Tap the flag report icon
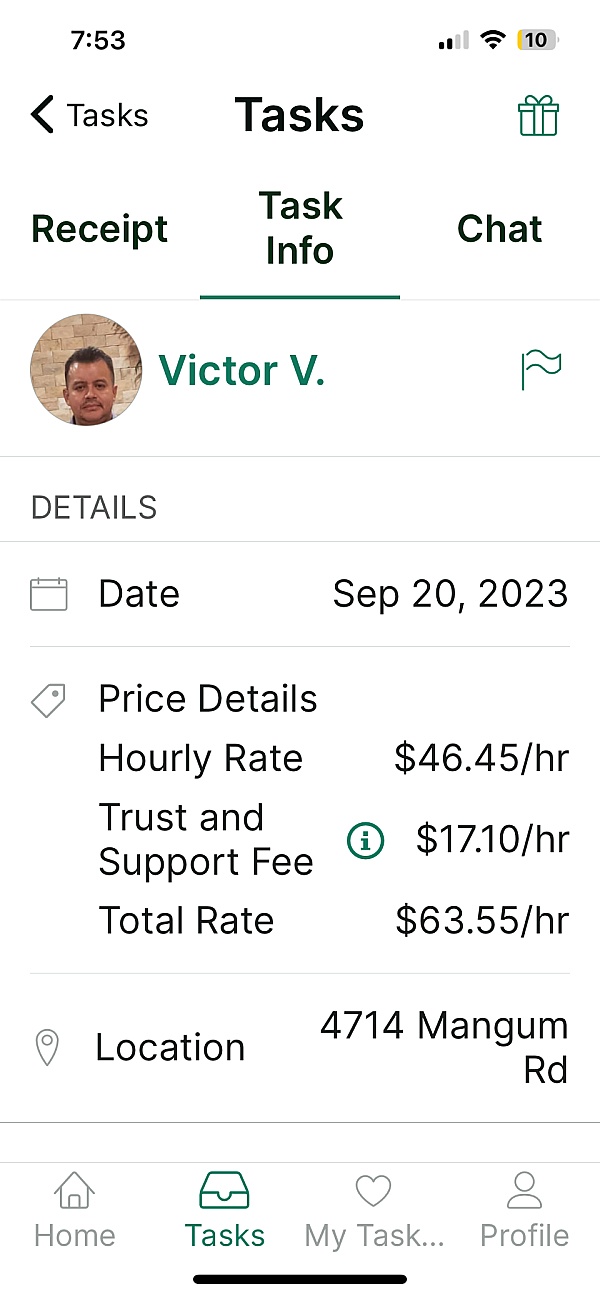Image resolution: width=600 pixels, height=1299 pixels. tap(541, 371)
